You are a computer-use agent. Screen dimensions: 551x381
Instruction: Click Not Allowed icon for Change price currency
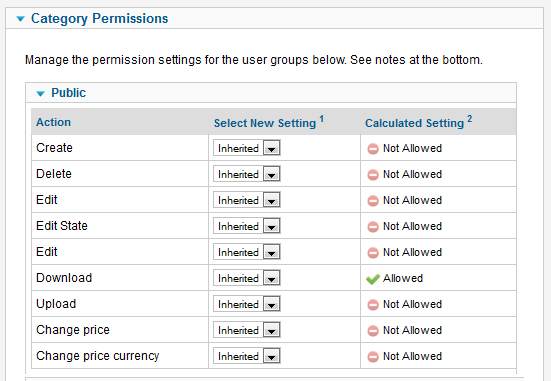[x=373, y=357]
